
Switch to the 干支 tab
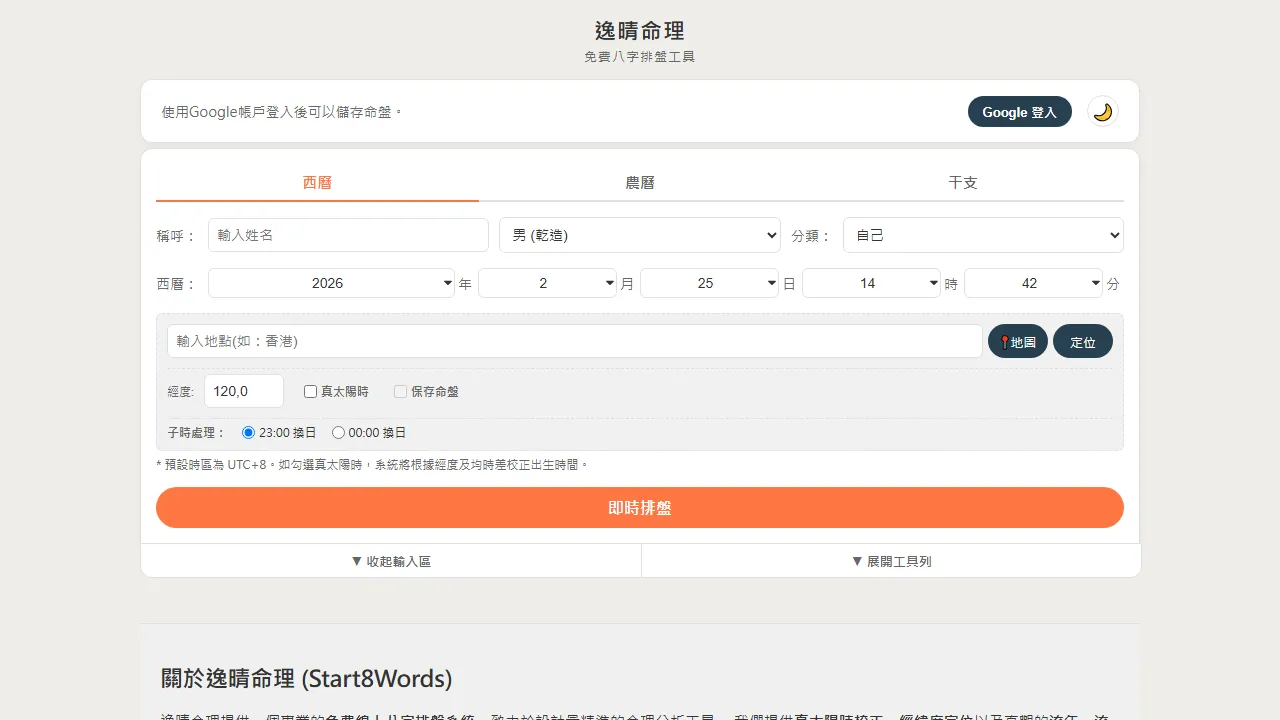[x=962, y=183]
